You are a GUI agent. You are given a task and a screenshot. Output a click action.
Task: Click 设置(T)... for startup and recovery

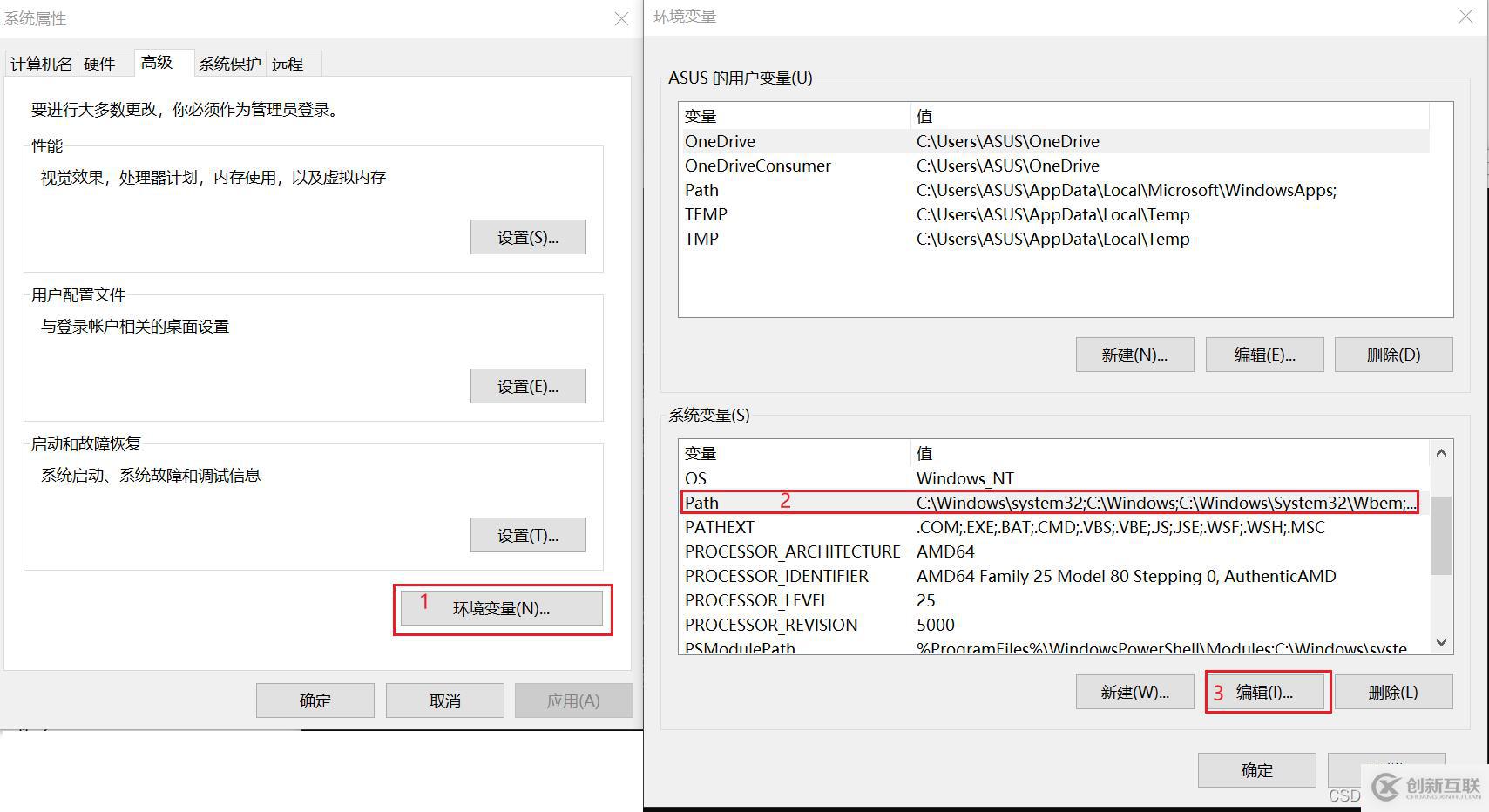tap(528, 535)
